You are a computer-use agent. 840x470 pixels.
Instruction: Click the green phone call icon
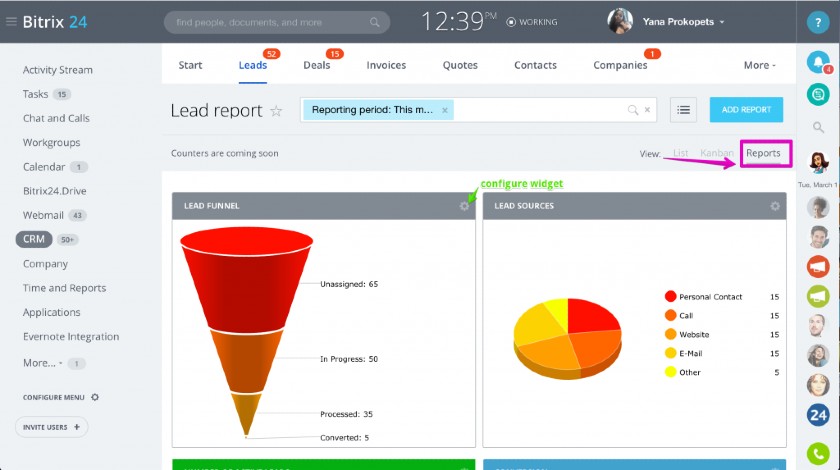tap(818, 454)
